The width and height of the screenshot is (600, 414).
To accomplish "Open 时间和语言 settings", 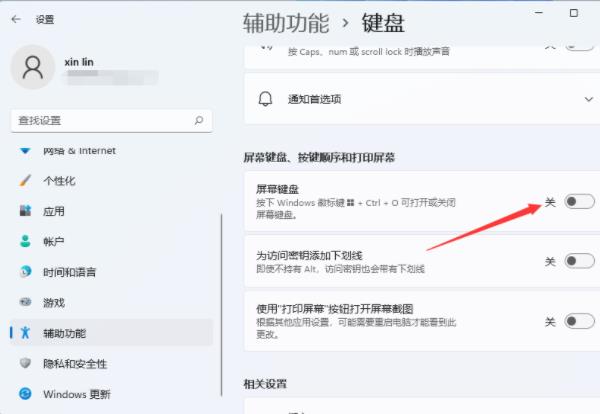I will (x=111, y=272).
